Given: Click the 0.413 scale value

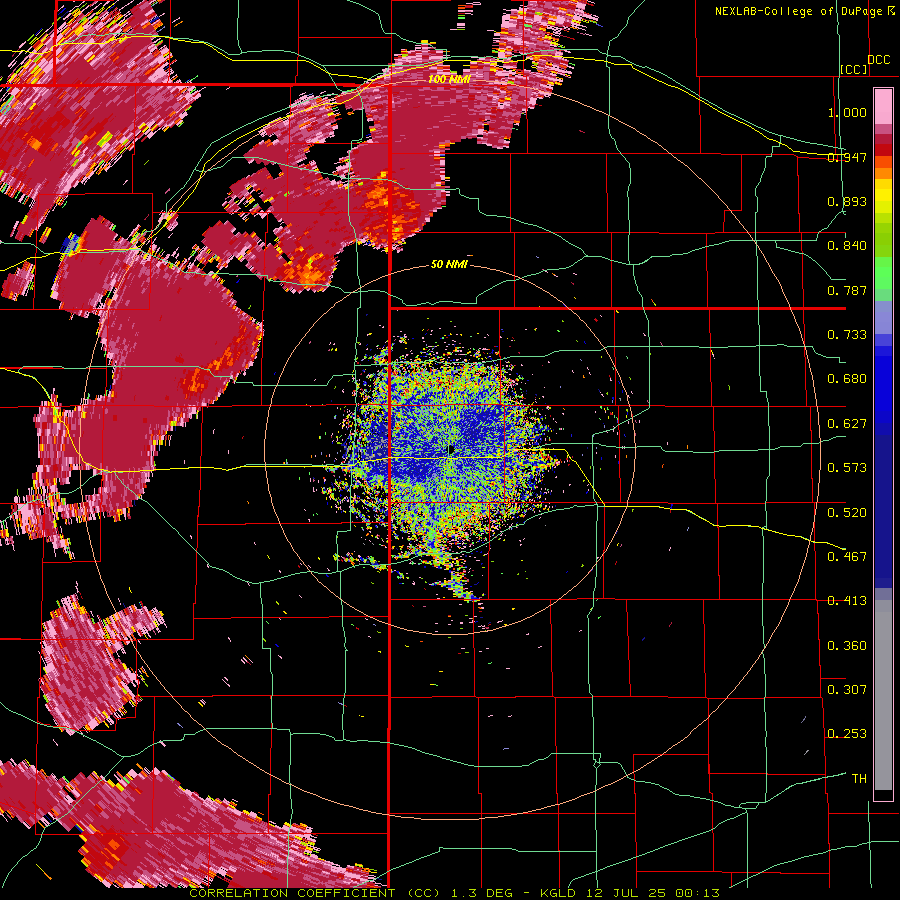Looking at the screenshot, I should [x=847, y=601].
